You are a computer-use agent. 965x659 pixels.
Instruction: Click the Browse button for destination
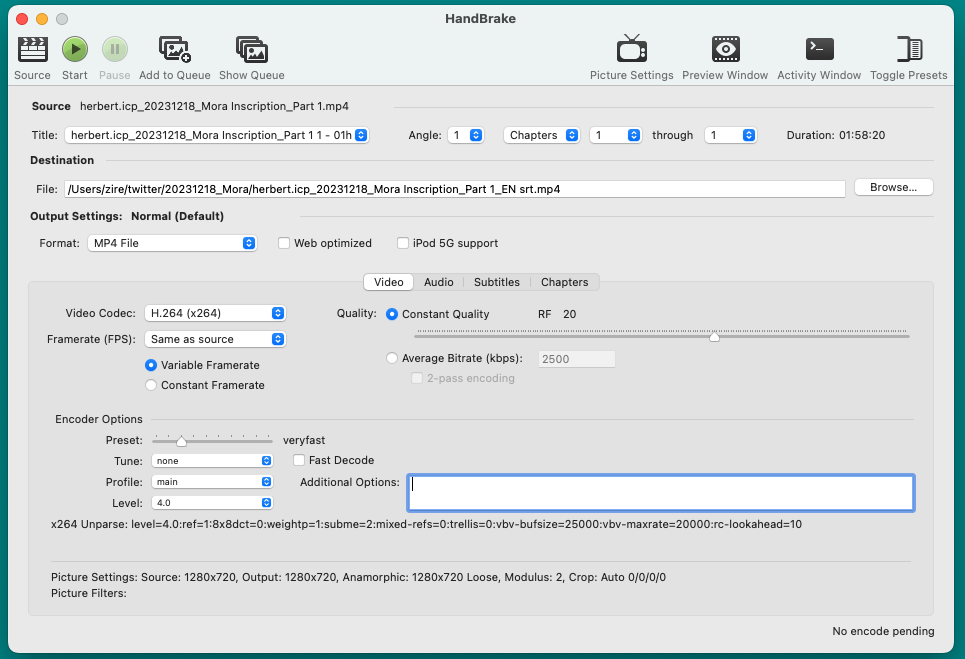pyautogui.click(x=893, y=187)
